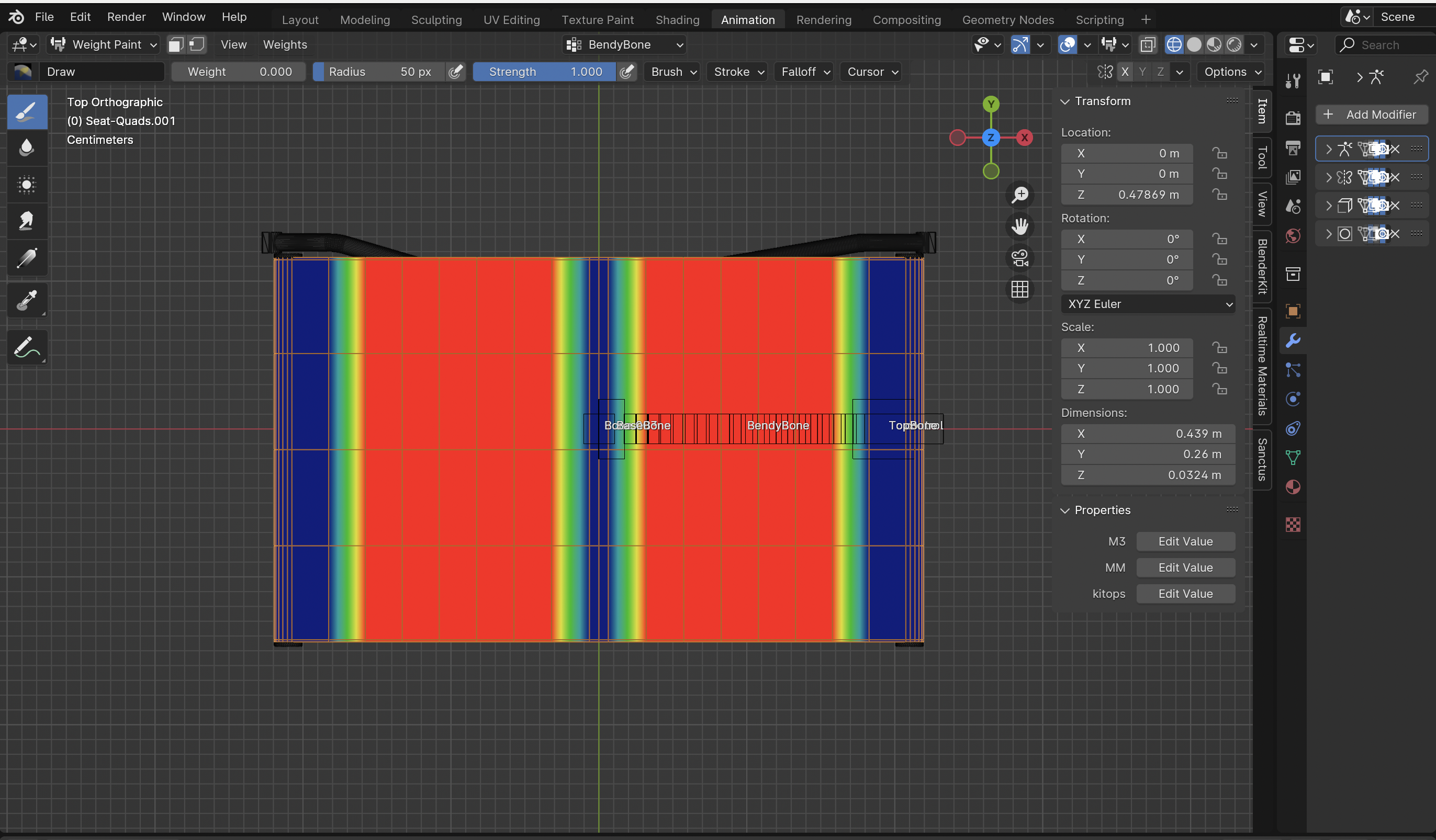Toggle the camera view icon

click(1019, 258)
